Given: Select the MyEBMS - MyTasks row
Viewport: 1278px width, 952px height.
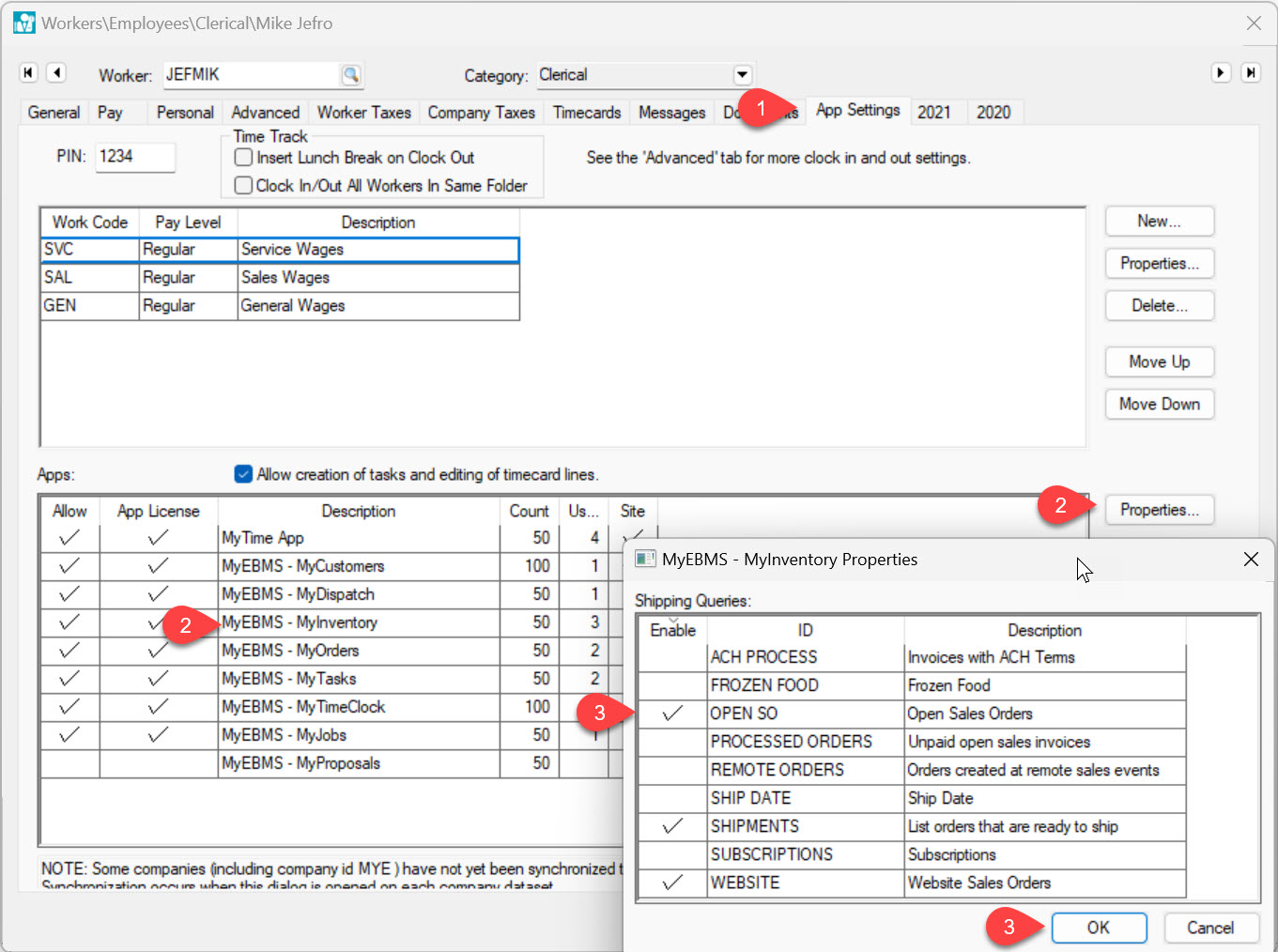Looking at the screenshot, I should (x=333, y=679).
